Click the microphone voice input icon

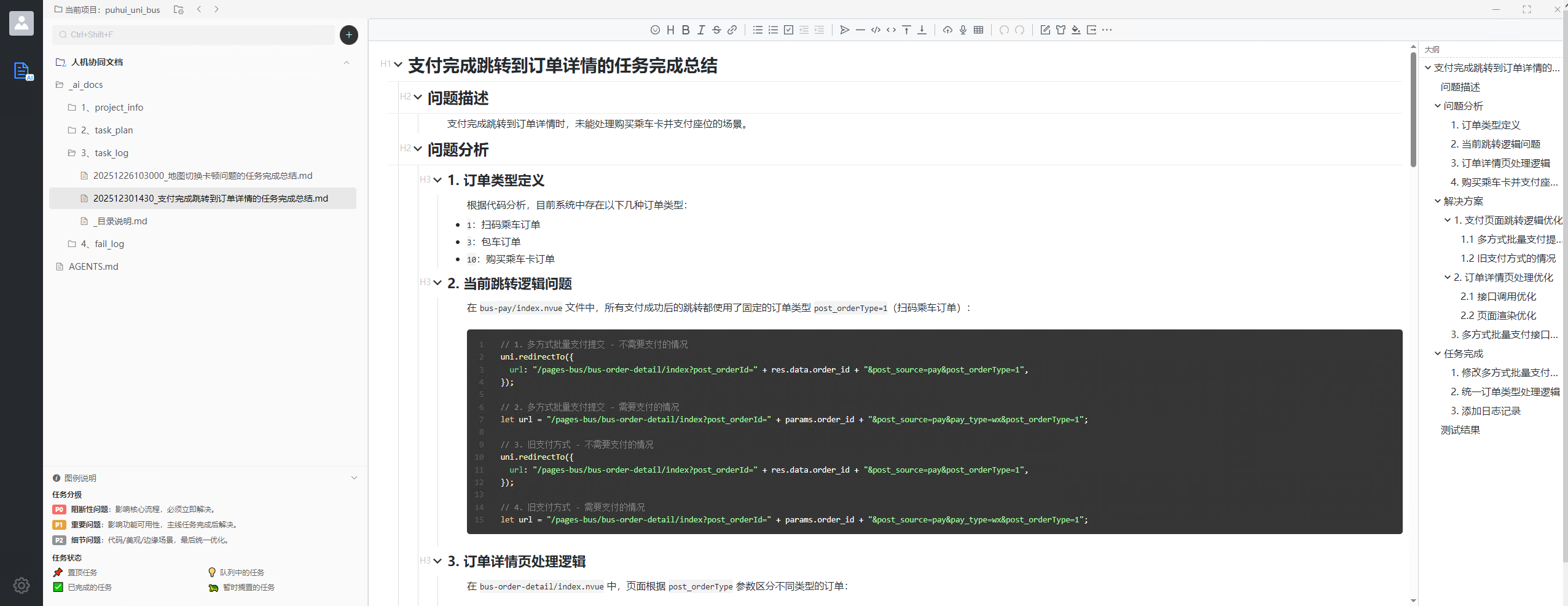click(963, 30)
